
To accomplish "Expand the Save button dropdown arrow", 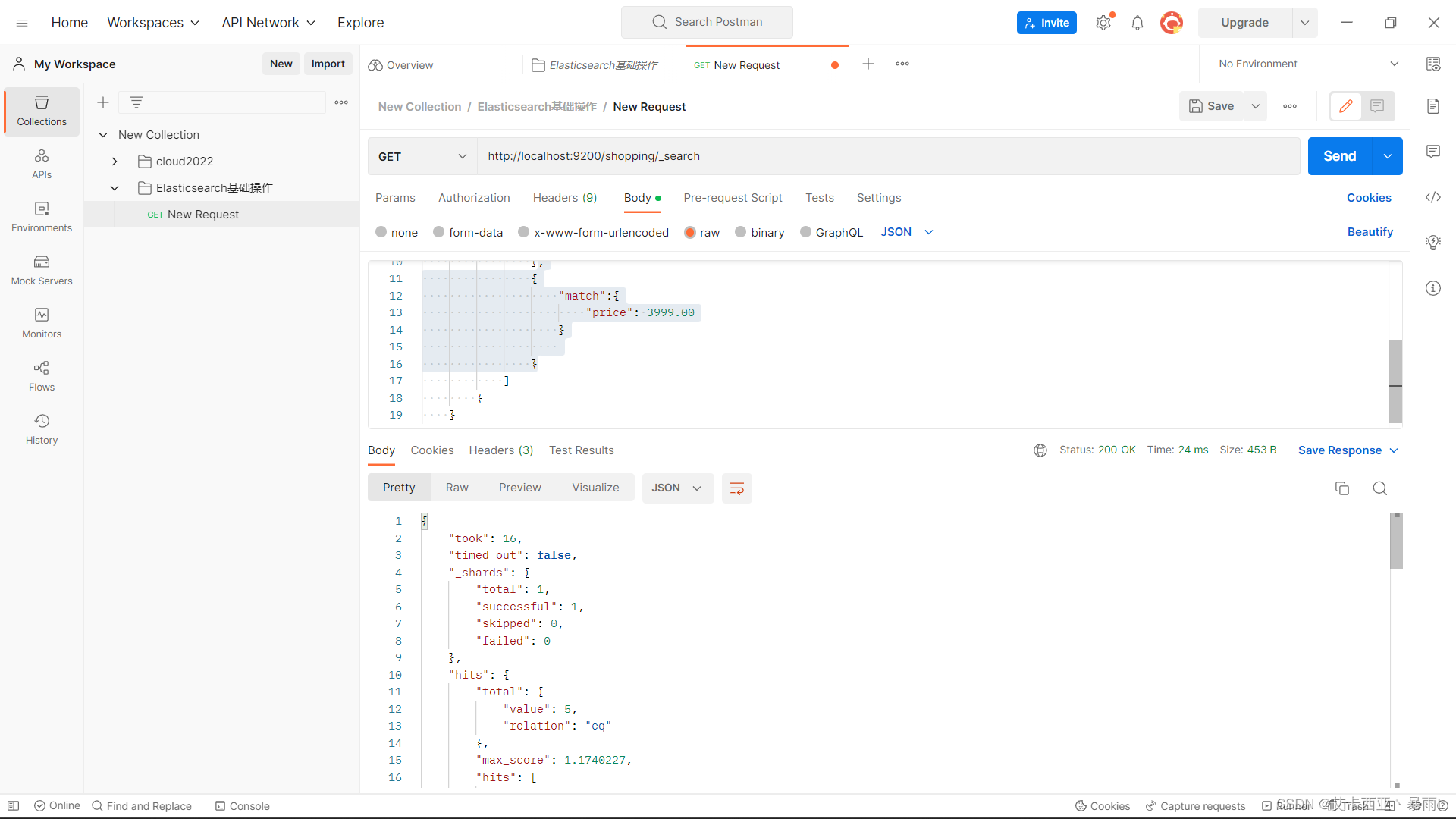I will [1256, 106].
